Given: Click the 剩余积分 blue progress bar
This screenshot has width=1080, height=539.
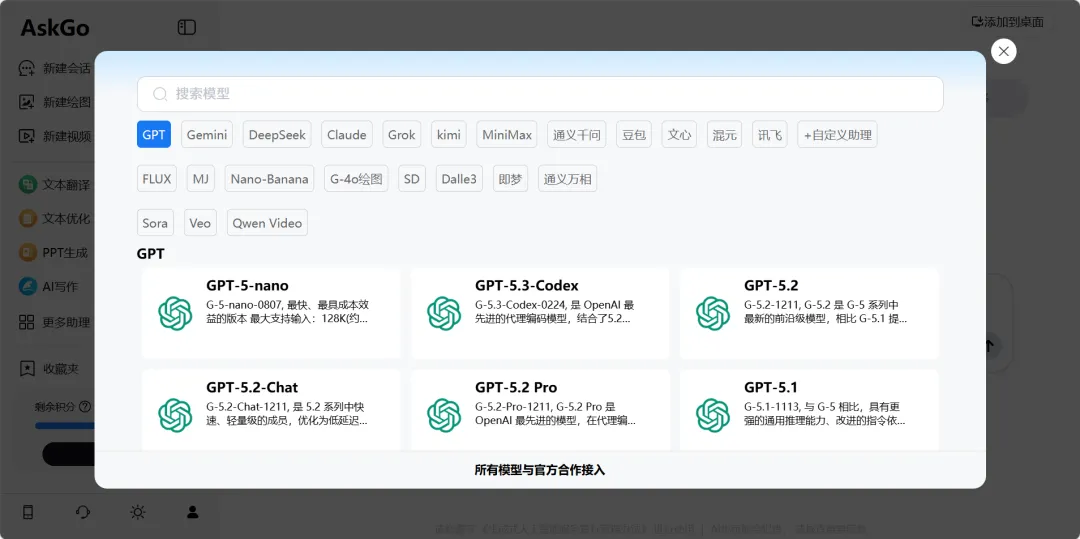Looking at the screenshot, I should (x=65, y=425).
